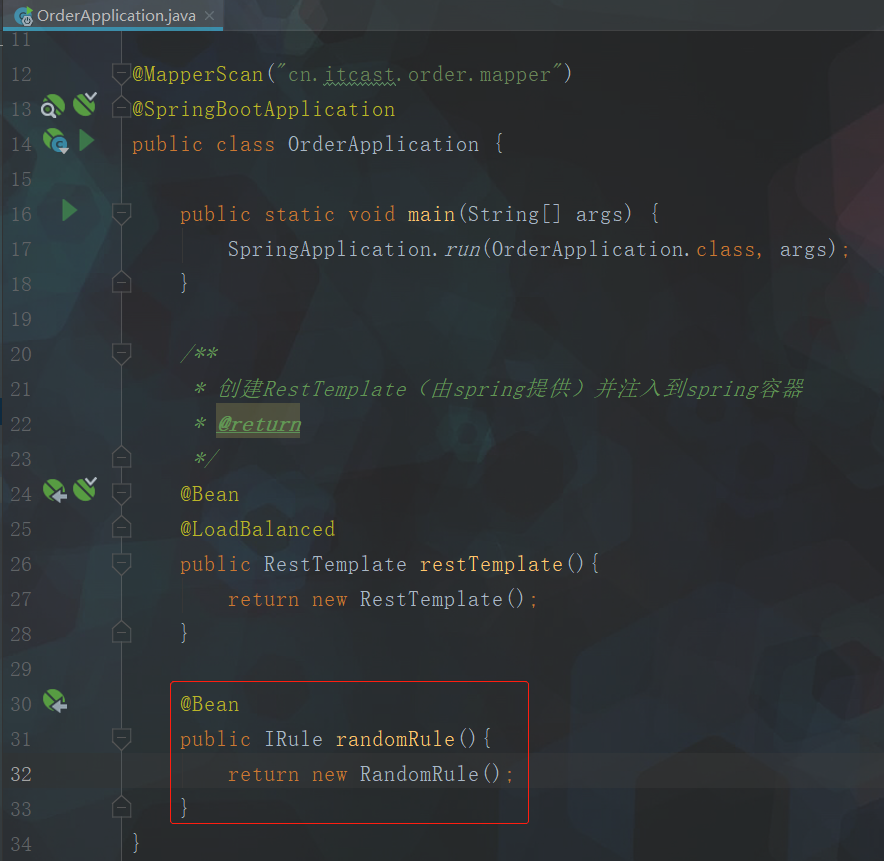Click the bean navigation icon on line 24
The width and height of the screenshot is (884, 861).
(x=55, y=491)
